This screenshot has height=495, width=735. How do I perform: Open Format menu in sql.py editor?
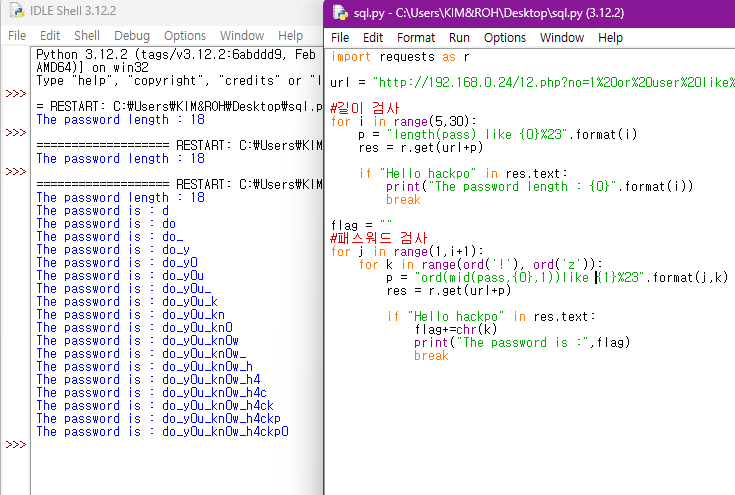(416, 38)
